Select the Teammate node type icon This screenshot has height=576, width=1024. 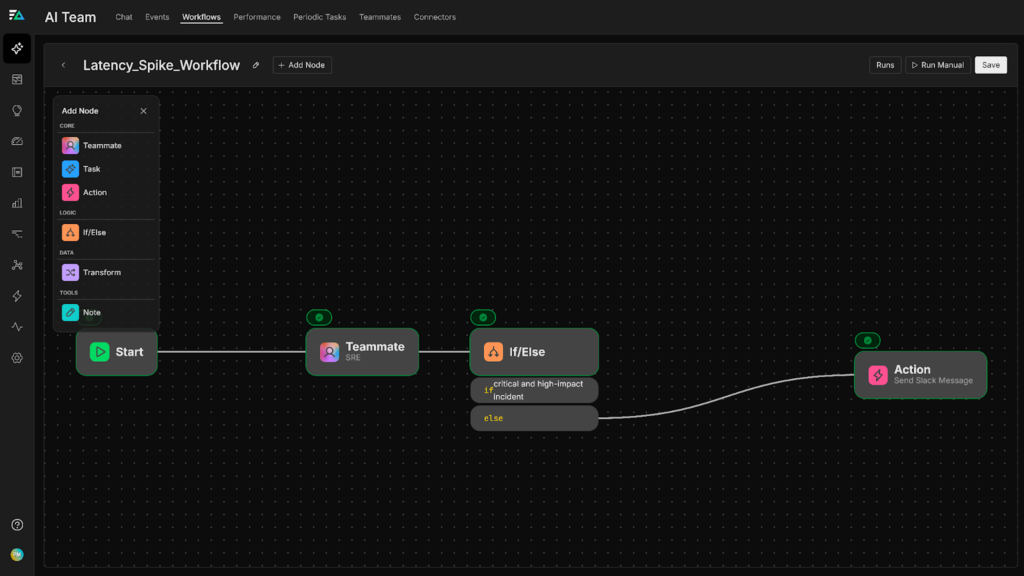(x=70, y=146)
